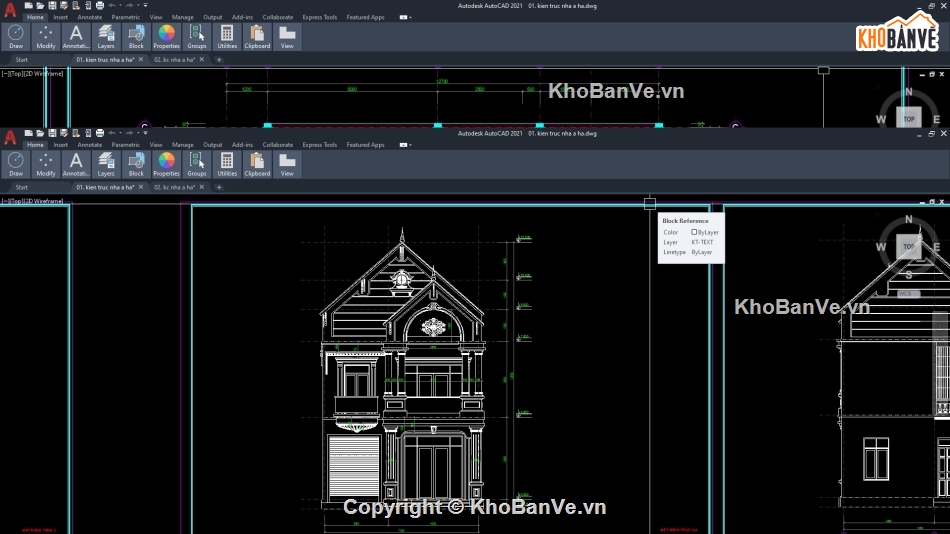Expand Clipboard panel in lower window ribbon
This screenshot has width=950, height=534.
[257, 165]
